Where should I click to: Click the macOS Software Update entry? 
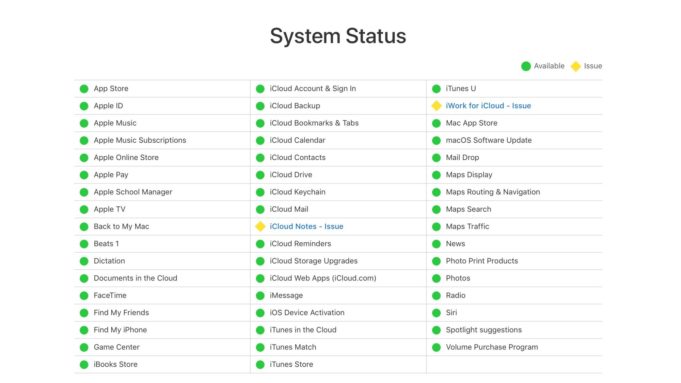(x=489, y=140)
